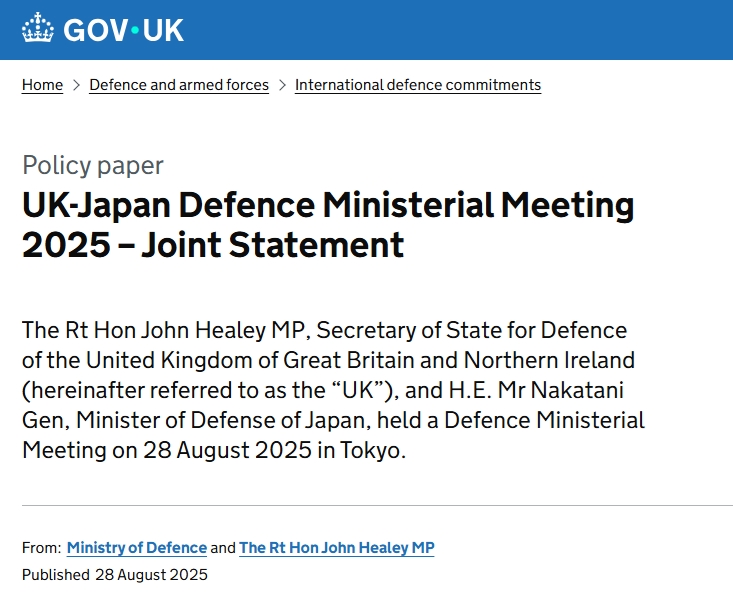Viewport: 733px width, 596px height.
Task: Click chevron before International defence commitments
Action: (282, 85)
